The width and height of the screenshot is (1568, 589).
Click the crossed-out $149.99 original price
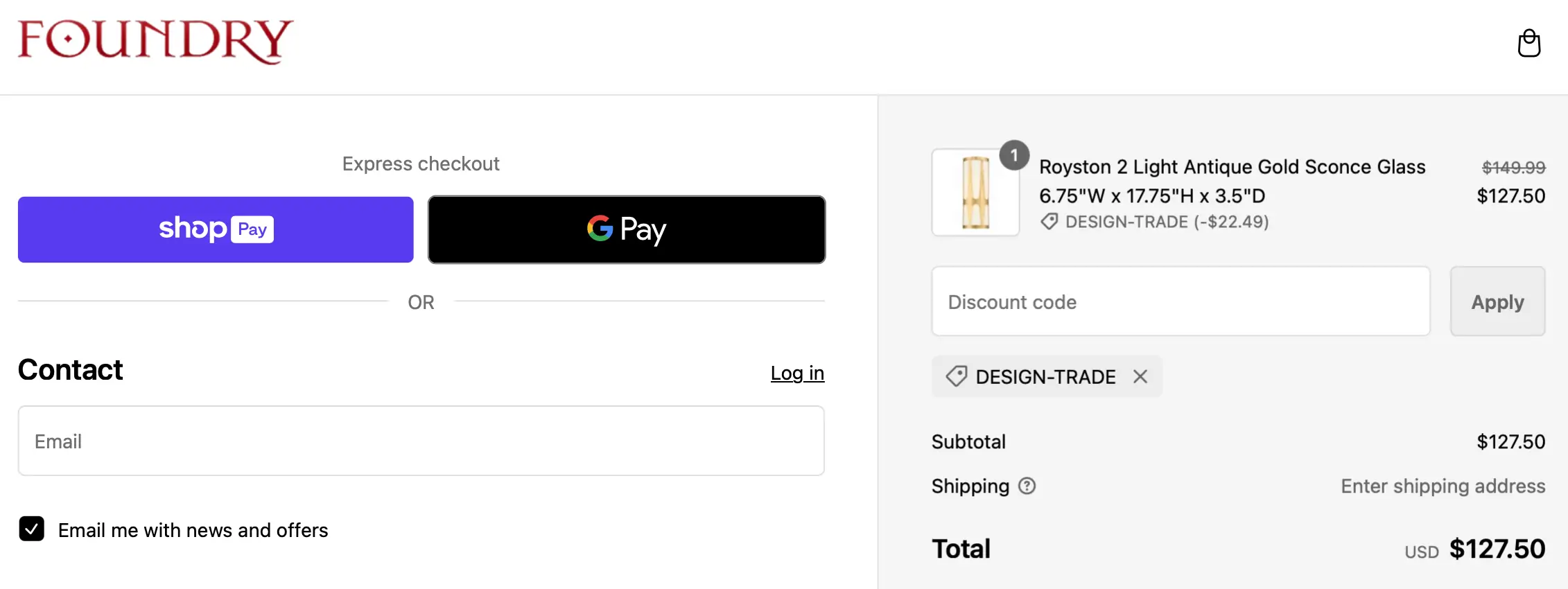point(1513,167)
